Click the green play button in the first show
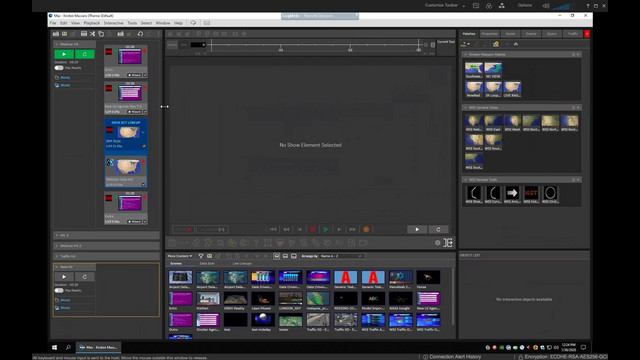The width and height of the screenshot is (640, 360). pos(64,54)
